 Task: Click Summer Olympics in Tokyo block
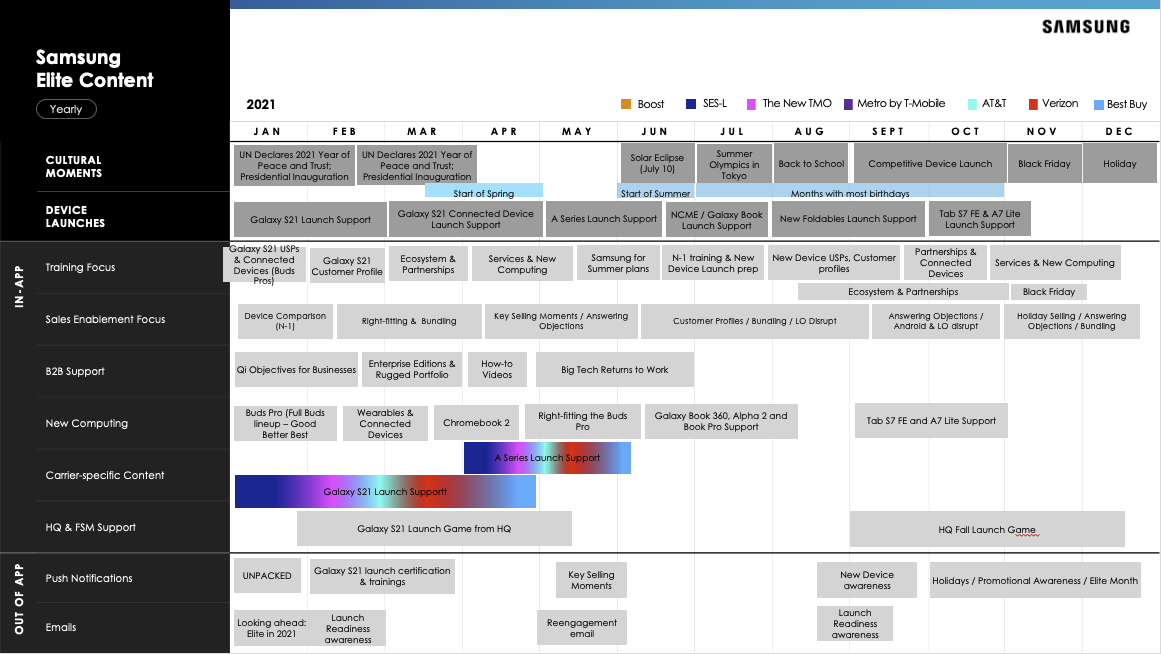[x=734, y=164]
